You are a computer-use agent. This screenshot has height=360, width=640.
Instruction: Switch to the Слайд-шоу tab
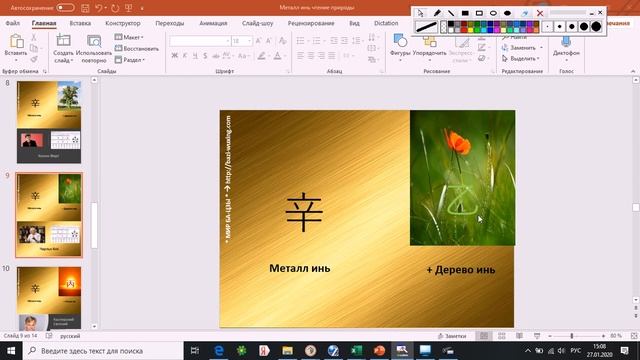click(258, 23)
